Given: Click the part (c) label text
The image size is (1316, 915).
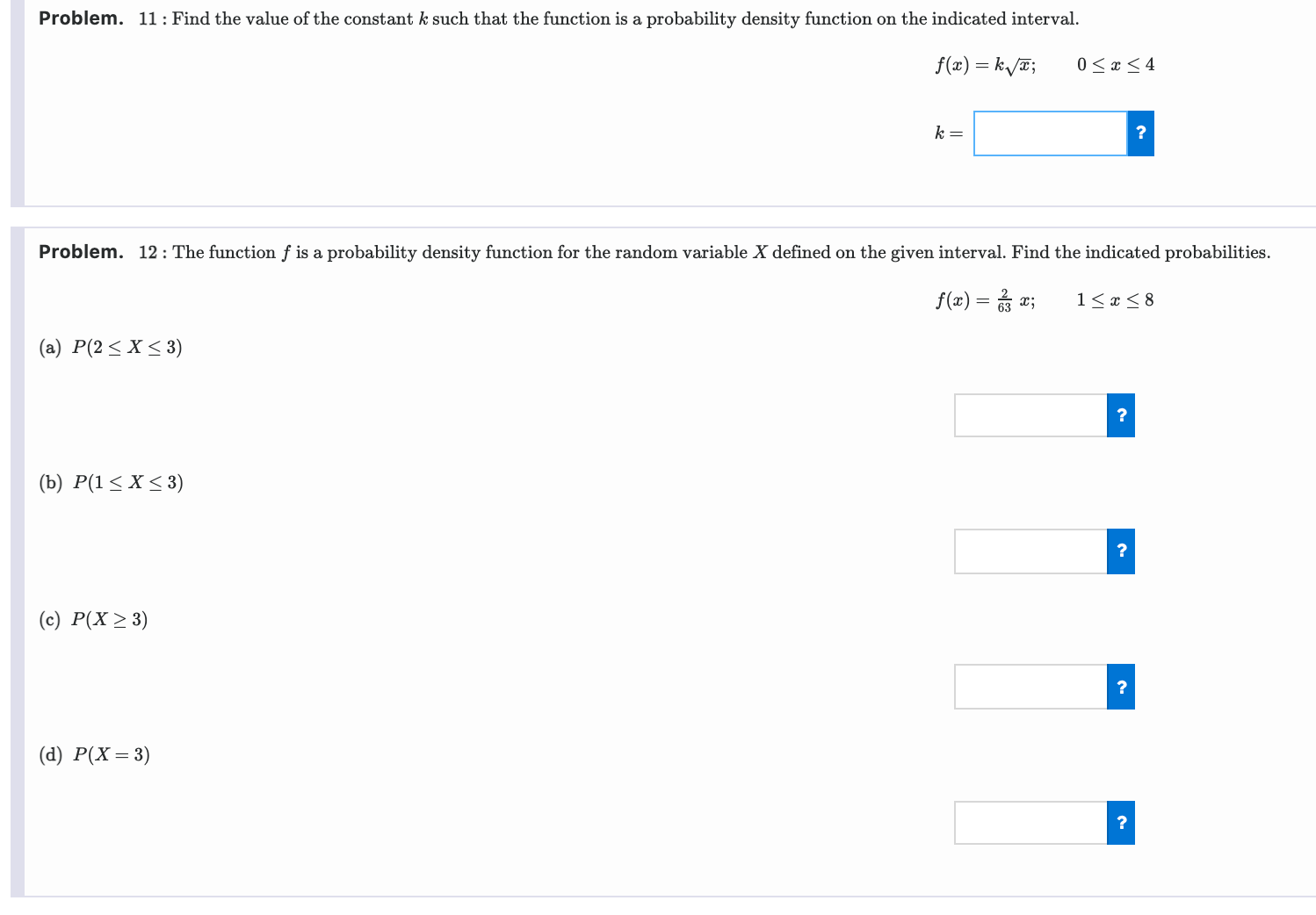Looking at the screenshot, I should 91,619.
